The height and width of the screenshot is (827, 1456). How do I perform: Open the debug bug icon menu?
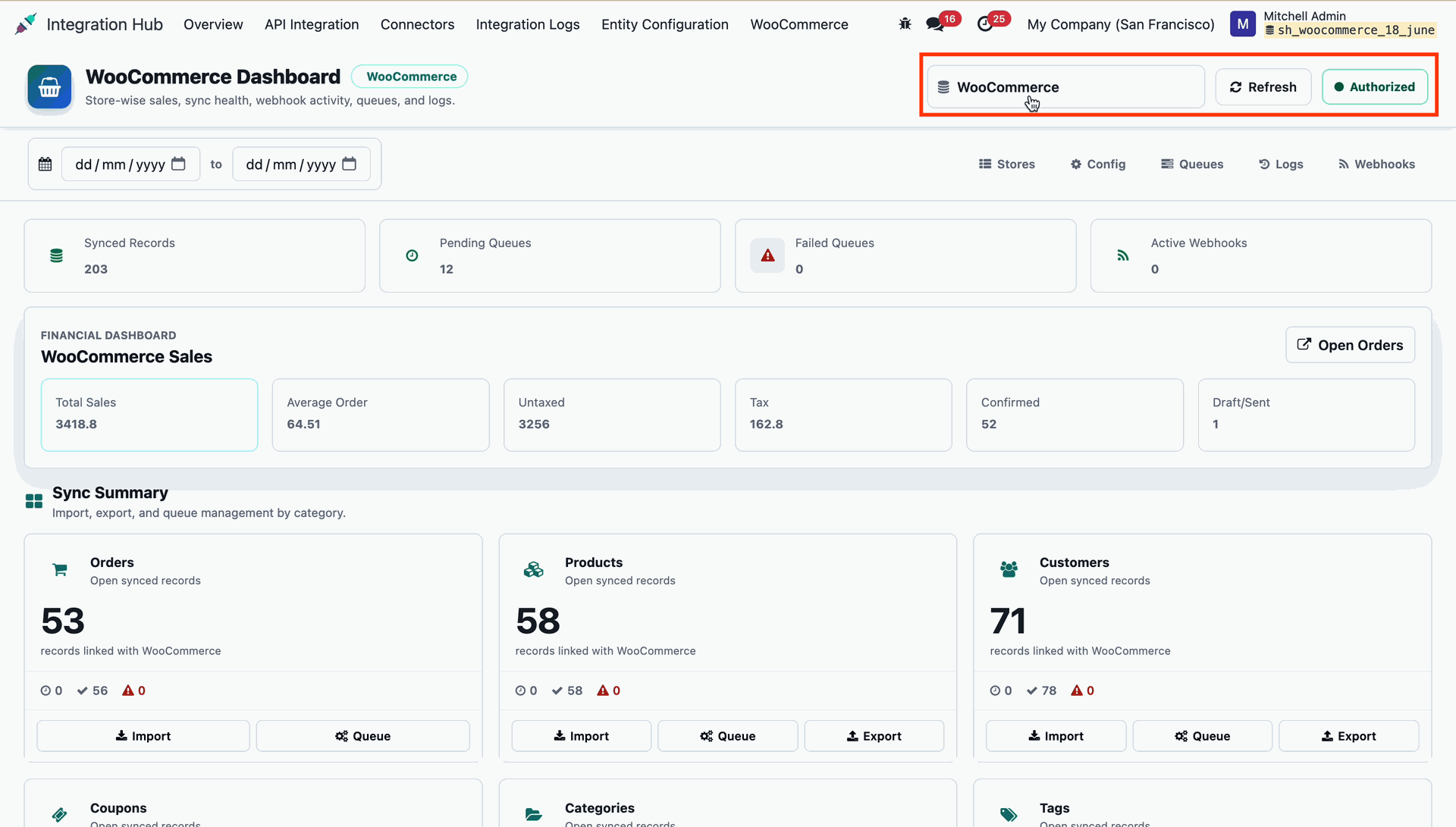905,24
